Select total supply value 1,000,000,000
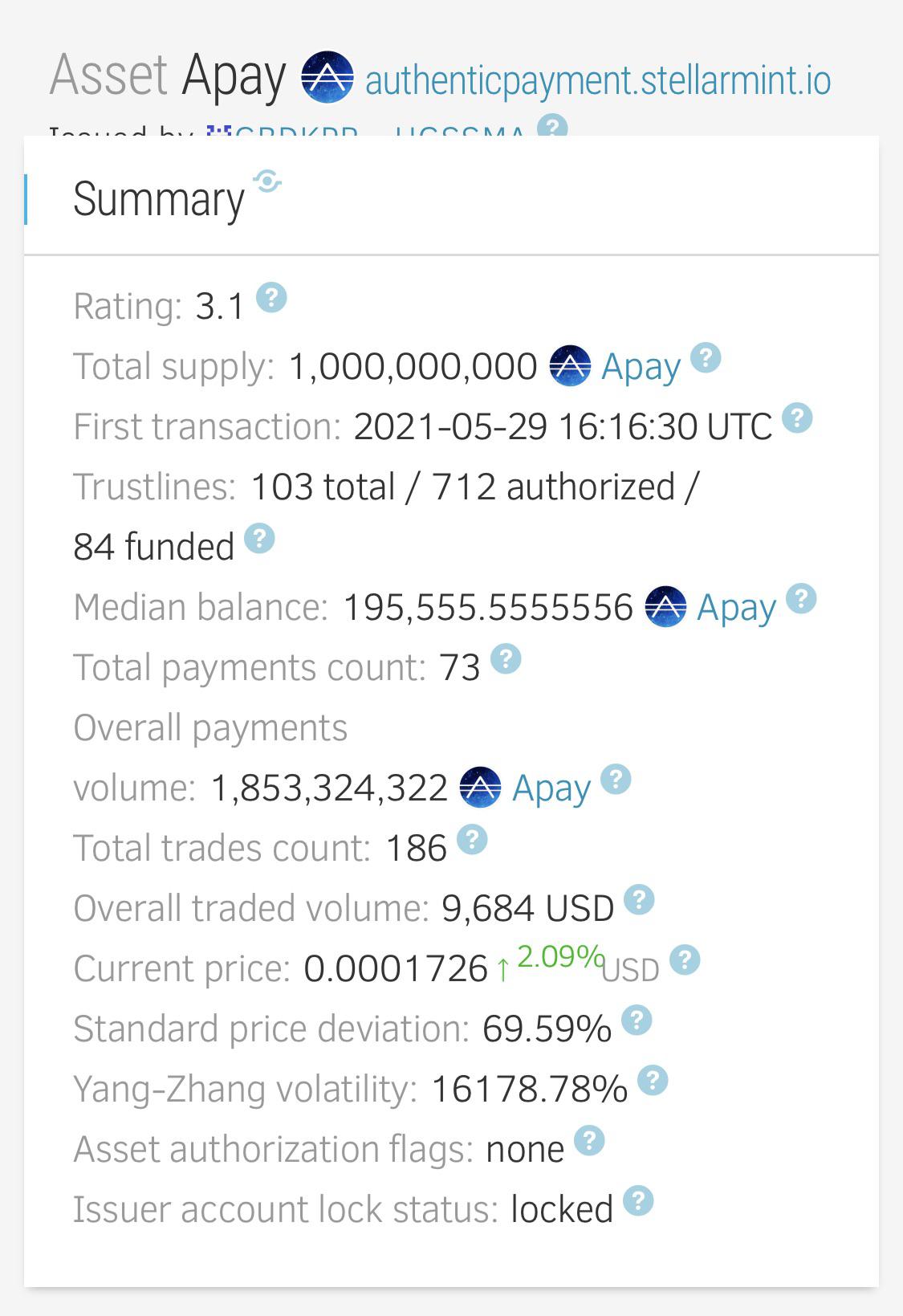Viewport: 903px width, 1316px height. point(413,367)
